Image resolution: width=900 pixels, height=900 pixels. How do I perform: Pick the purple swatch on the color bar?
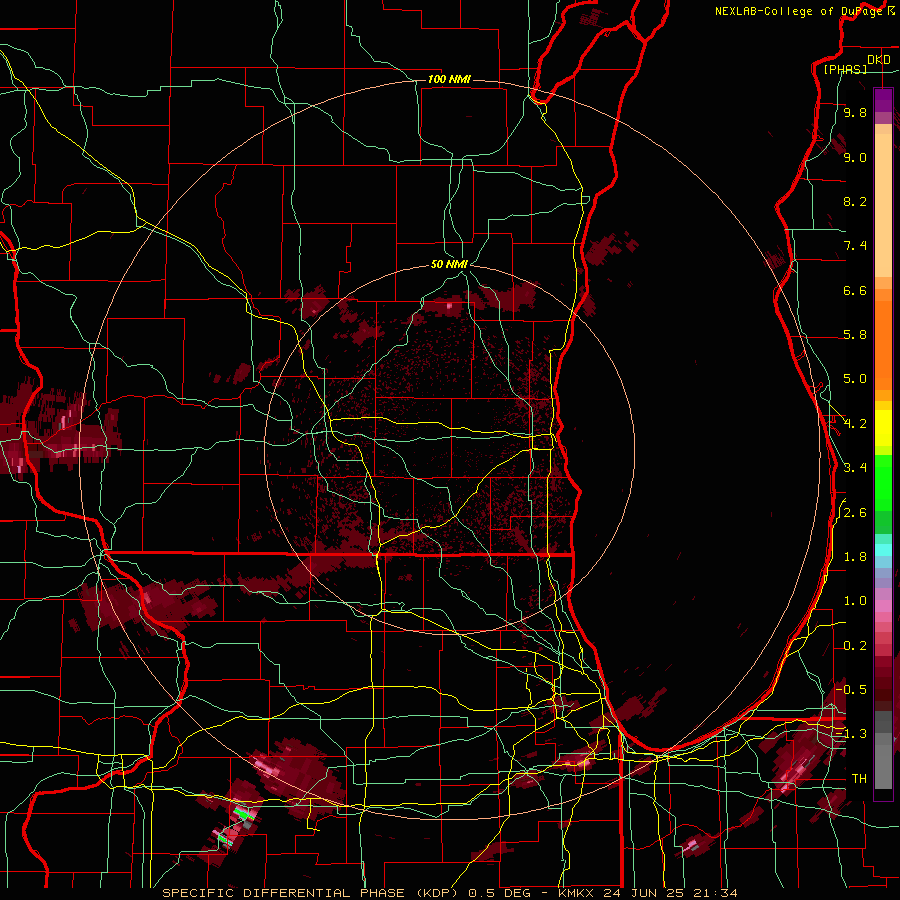coord(883,100)
